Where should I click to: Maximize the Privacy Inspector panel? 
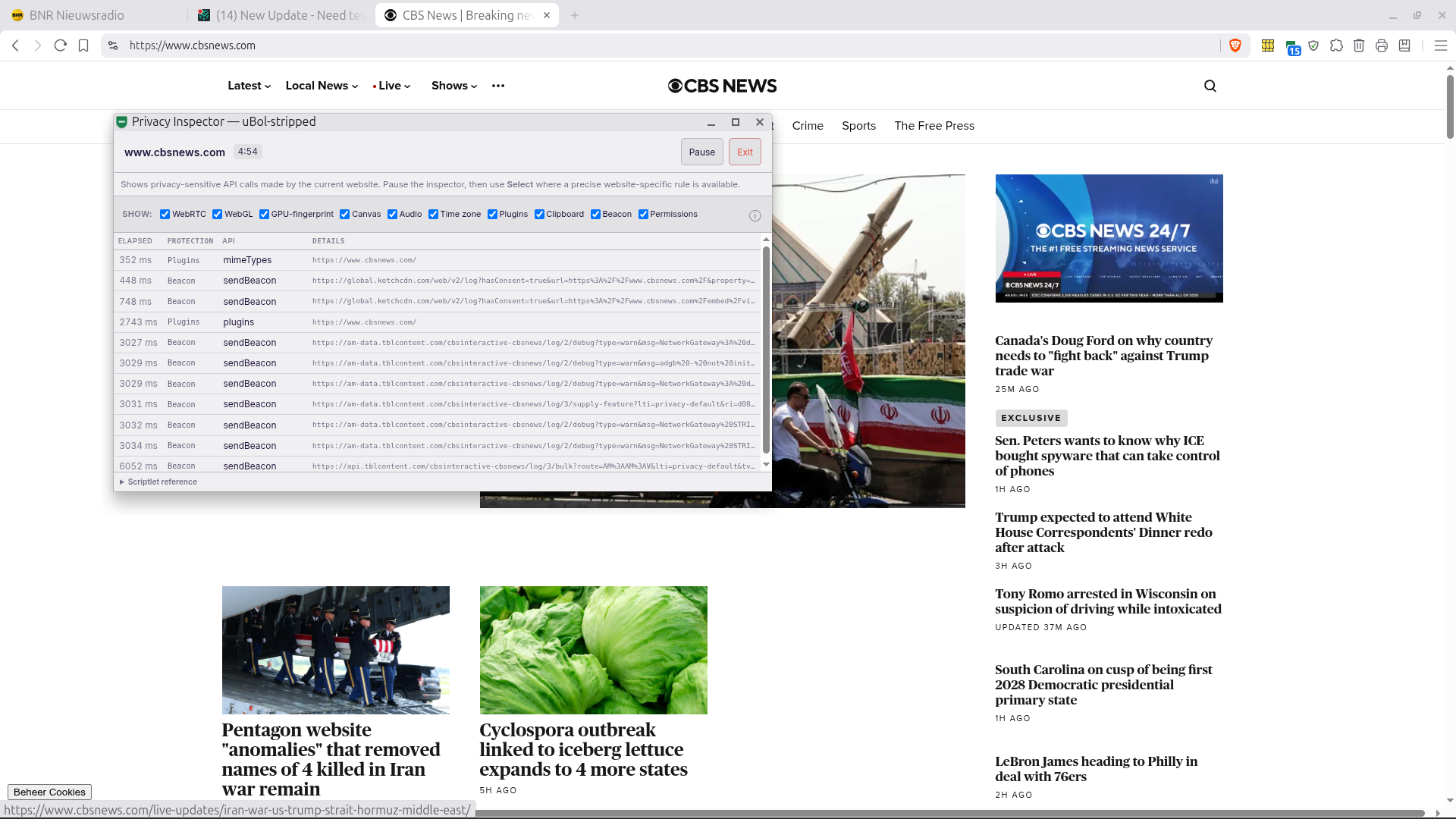[735, 122]
